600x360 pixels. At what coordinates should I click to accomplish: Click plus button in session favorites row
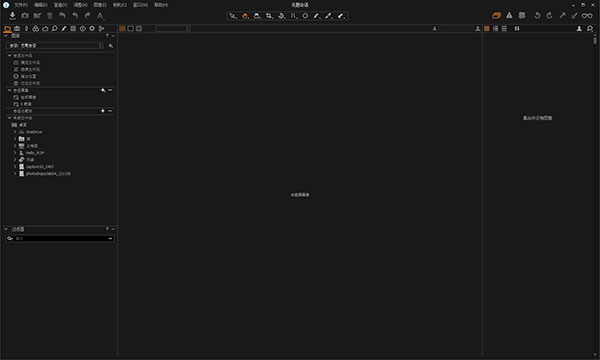click(103, 111)
